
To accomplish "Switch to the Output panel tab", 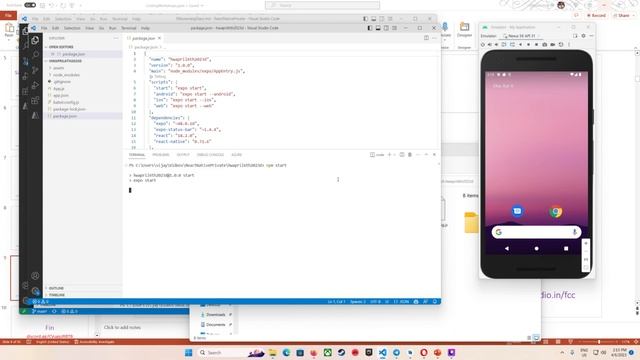I will tap(183, 155).
